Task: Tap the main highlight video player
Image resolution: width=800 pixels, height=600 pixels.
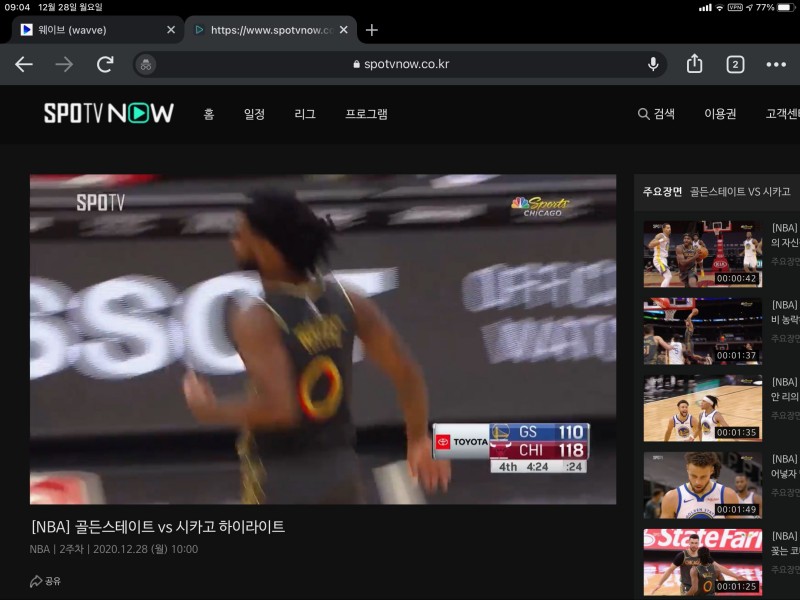Action: pos(322,340)
